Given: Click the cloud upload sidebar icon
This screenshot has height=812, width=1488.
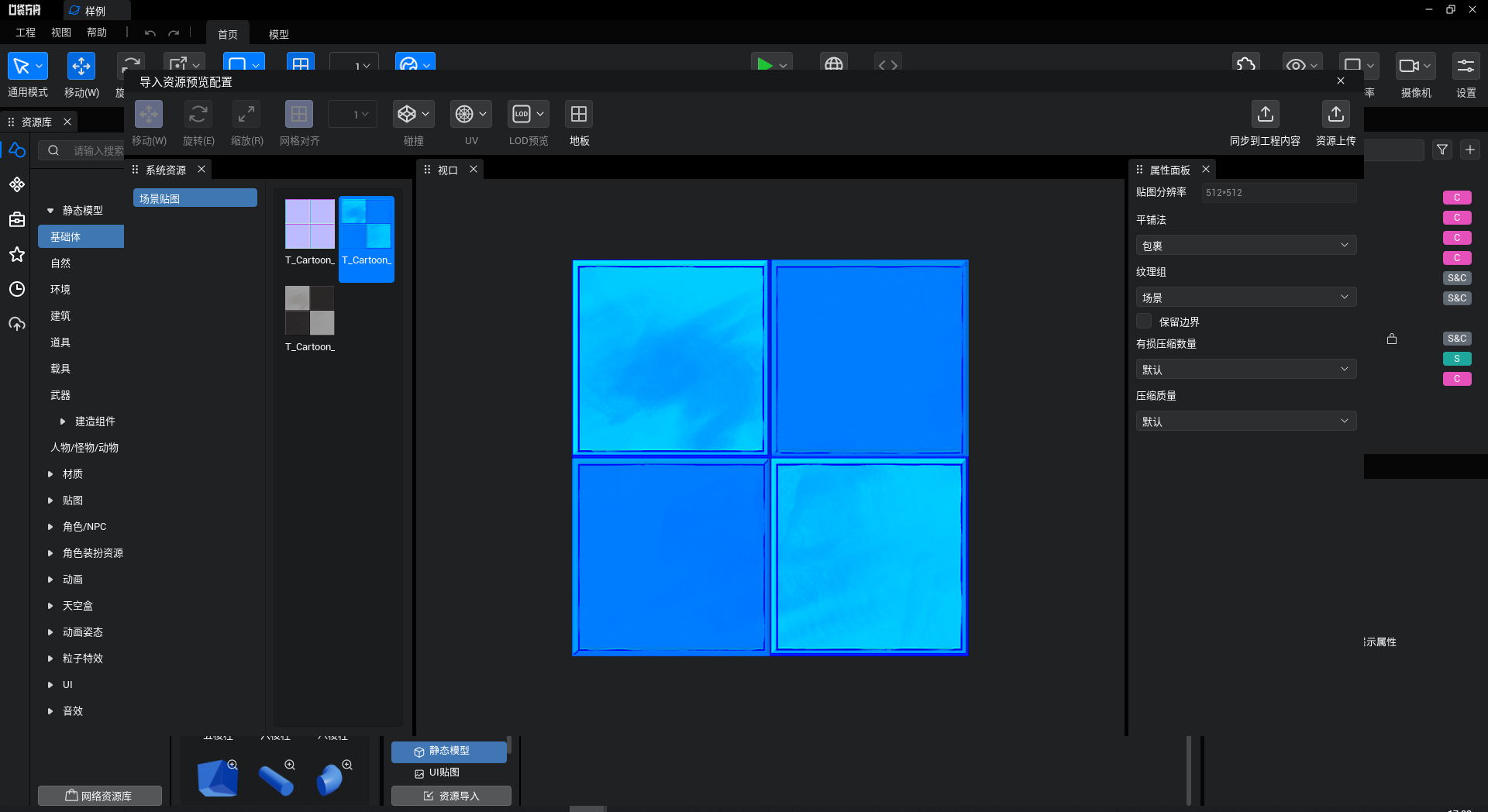Looking at the screenshot, I should 17,324.
